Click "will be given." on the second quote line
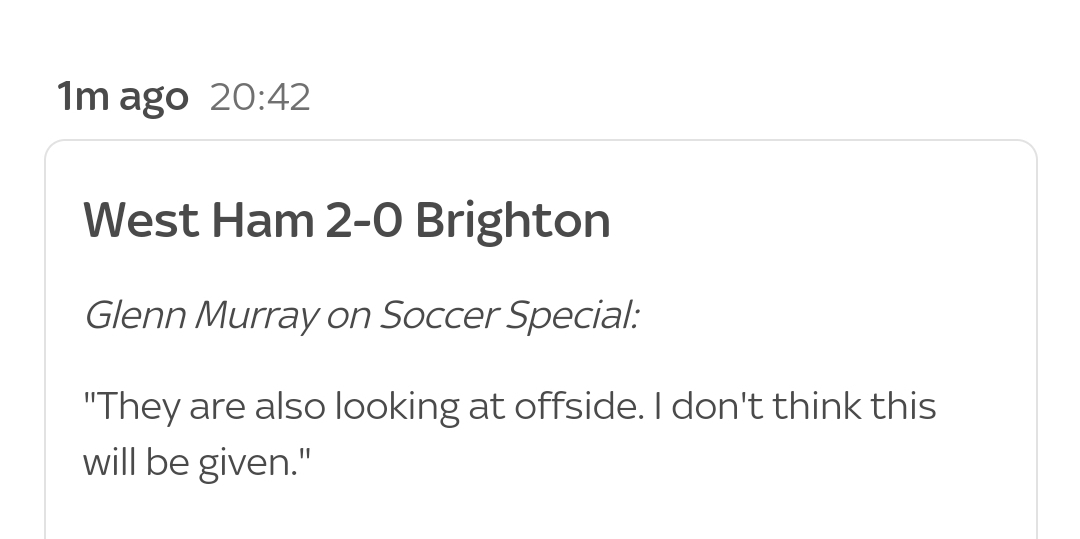Image resolution: width=1080 pixels, height=539 pixels. pyautogui.click(x=197, y=463)
